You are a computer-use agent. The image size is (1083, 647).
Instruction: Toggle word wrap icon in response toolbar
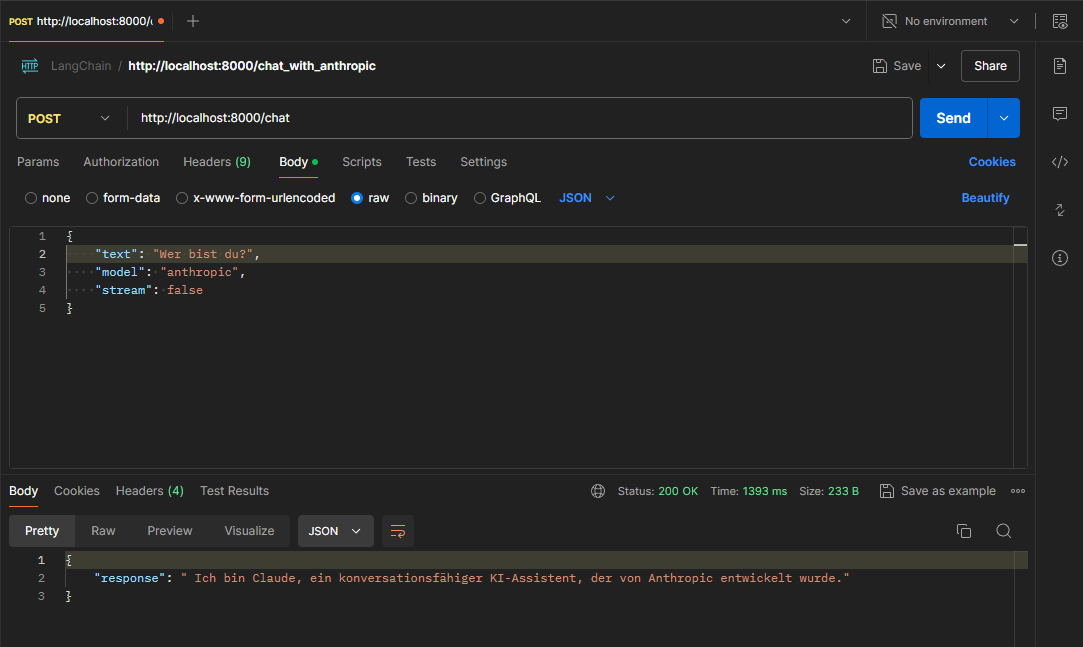(x=398, y=531)
